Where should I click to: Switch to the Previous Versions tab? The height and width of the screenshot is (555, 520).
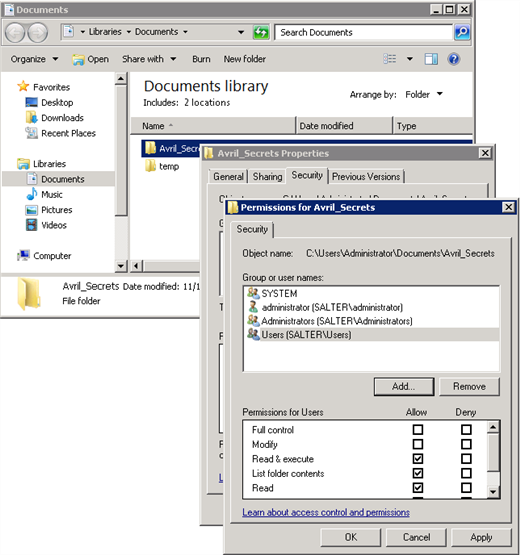point(366,176)
